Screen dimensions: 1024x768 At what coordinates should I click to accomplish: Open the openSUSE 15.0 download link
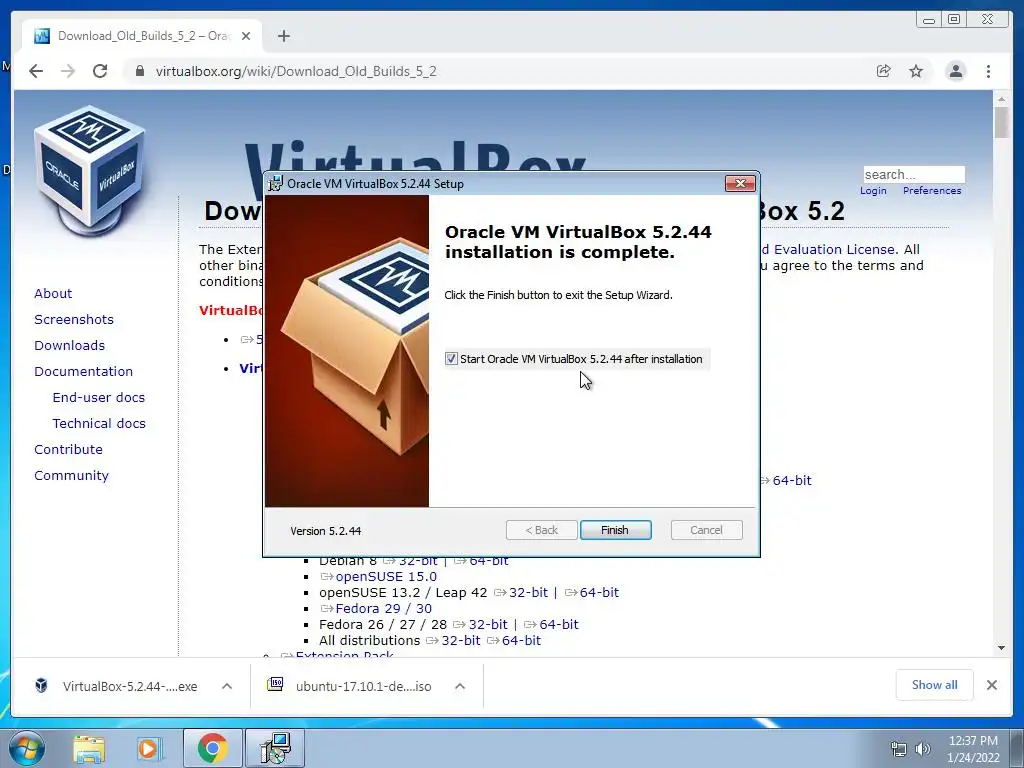386,577
